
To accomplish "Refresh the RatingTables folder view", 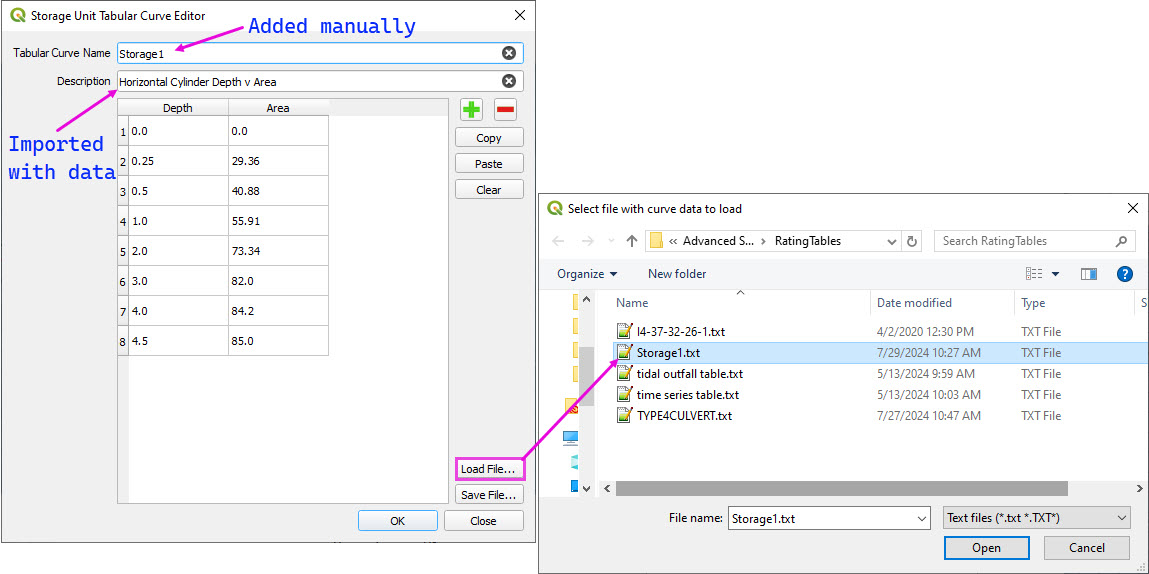I will click(912, 241).
